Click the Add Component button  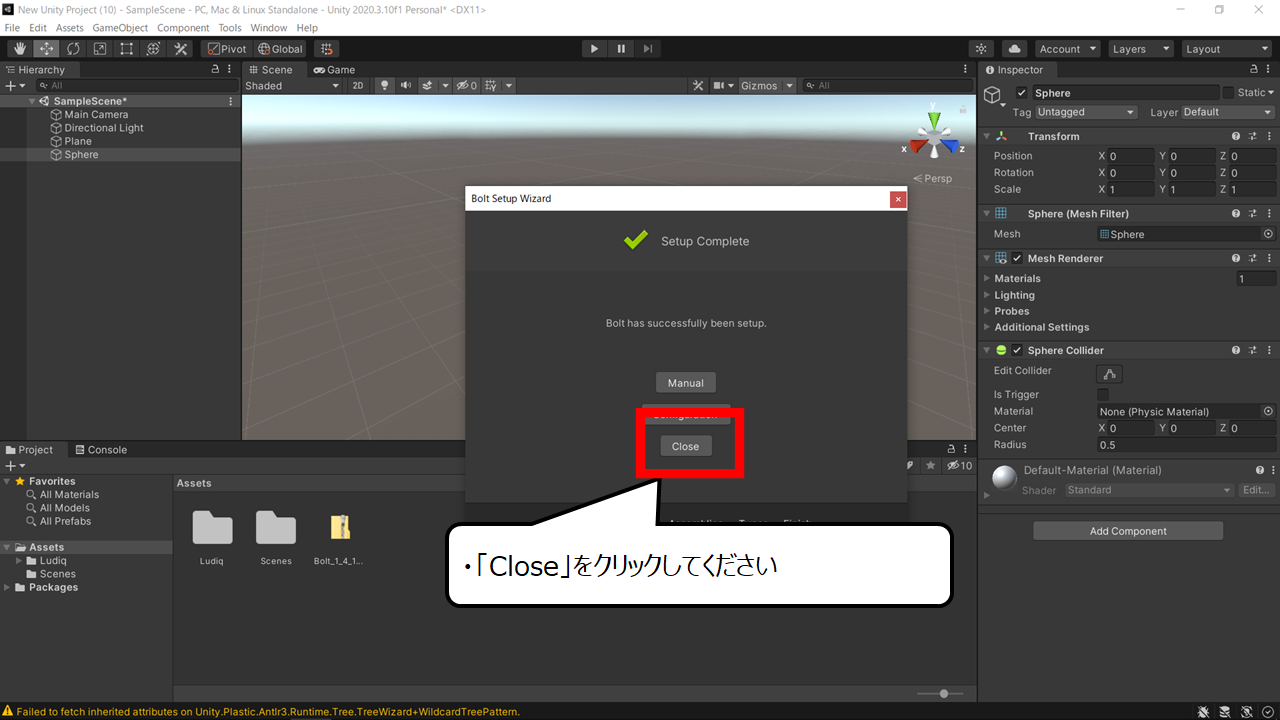(x=1128, y=531)
